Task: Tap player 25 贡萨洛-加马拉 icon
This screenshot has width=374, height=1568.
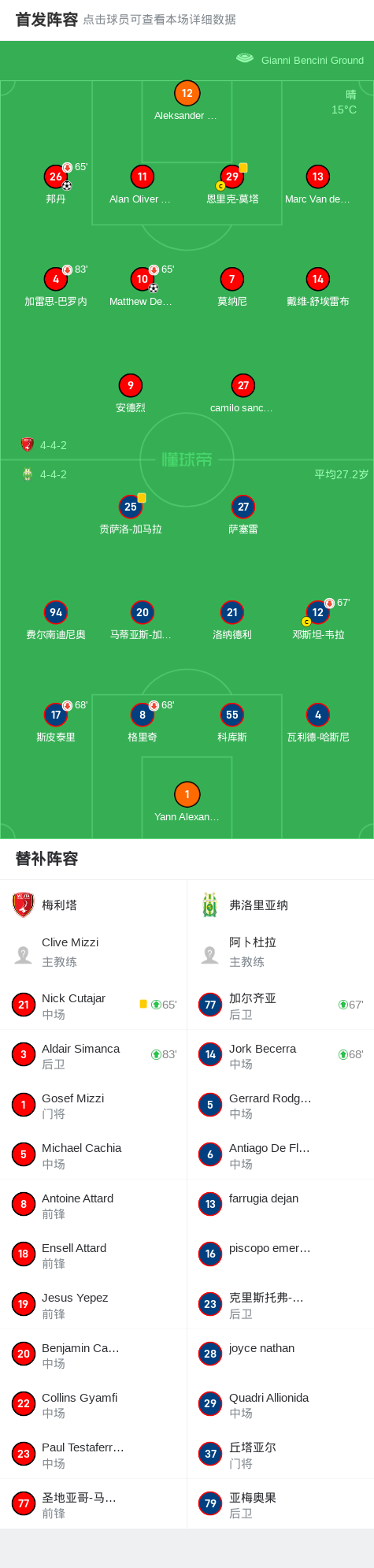Action: 131,507
